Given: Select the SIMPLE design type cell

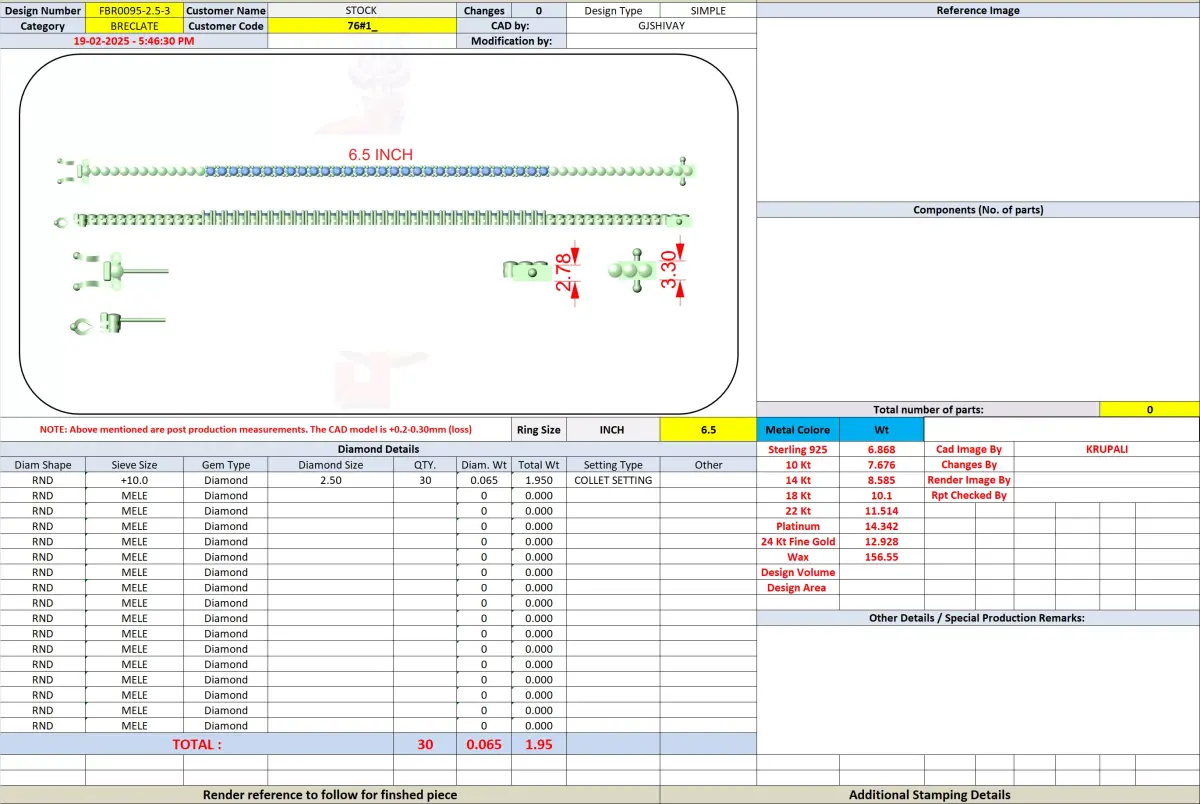Looking at the screenshot, I should pos(708,10).
